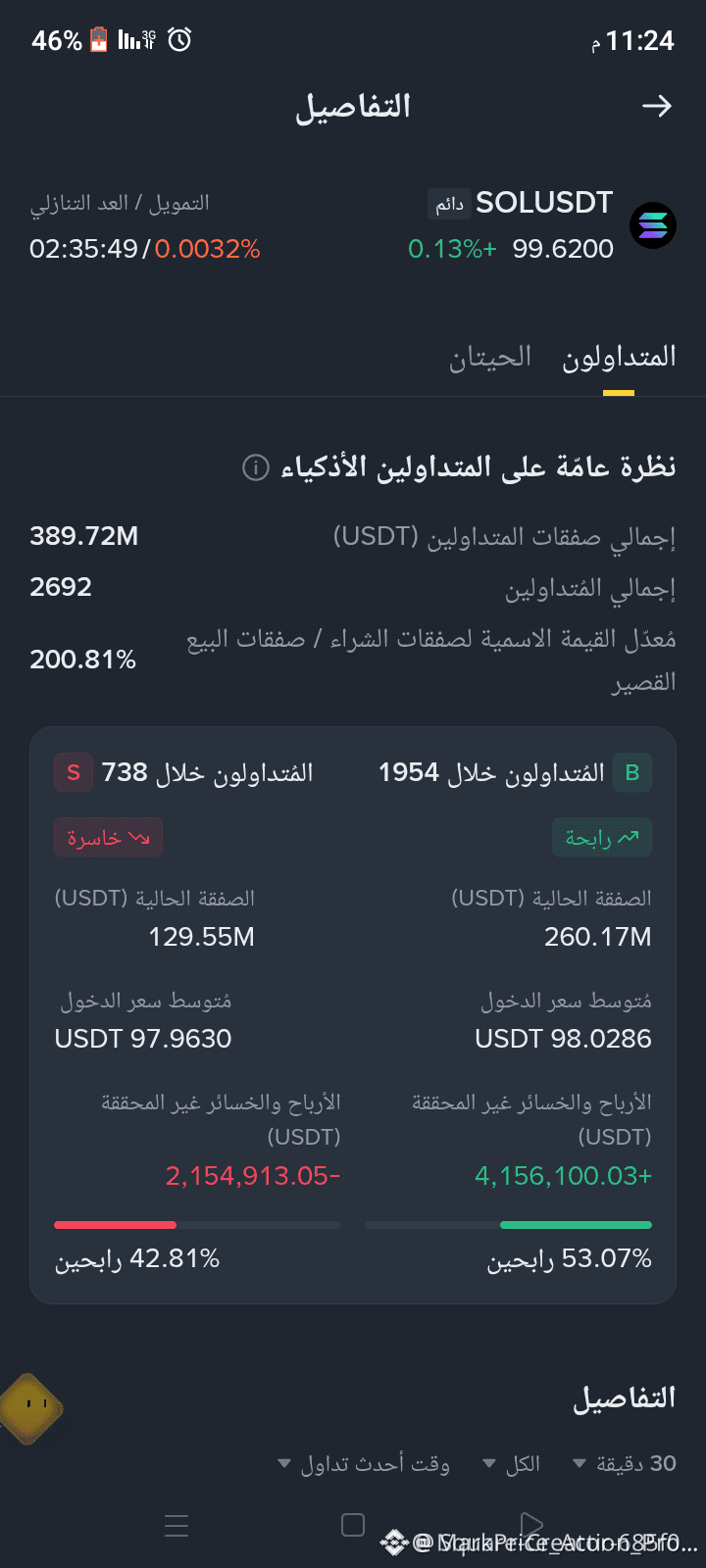706x1568 pixels.
Task: Tap the floating yellow mascot icon
Action: [x=31, y=1408]
